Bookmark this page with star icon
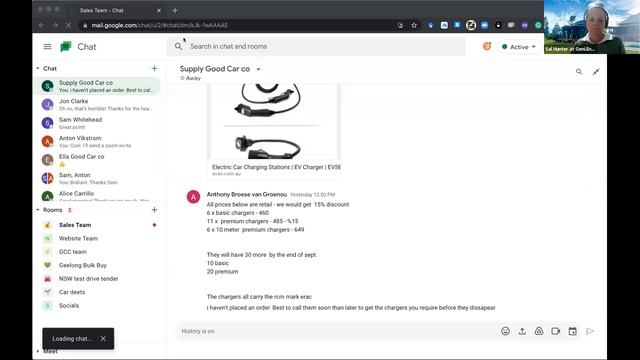Viewport: 640px width, 360px height. click(414, 25)
